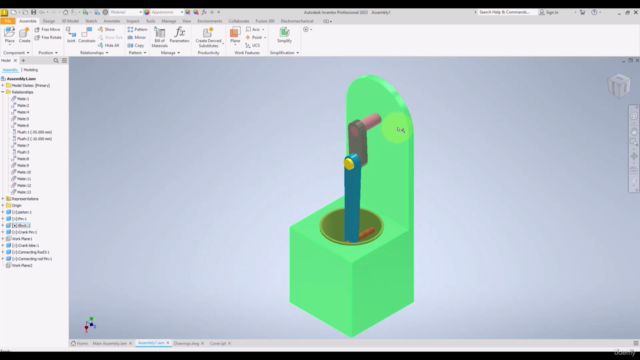Expand the piston:1 component node
Viewport: 640px width, 360px height.
[x=3, y=212]
